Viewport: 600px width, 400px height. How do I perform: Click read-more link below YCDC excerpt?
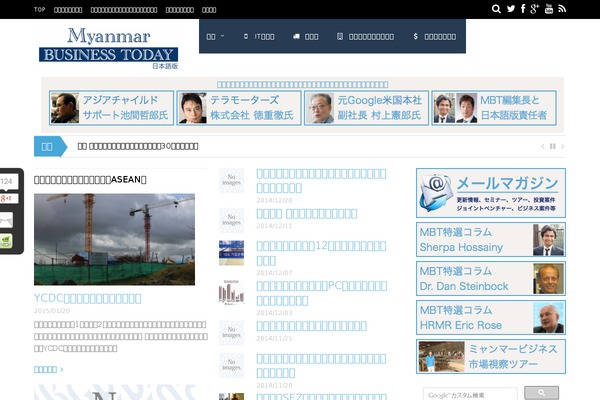49,369
